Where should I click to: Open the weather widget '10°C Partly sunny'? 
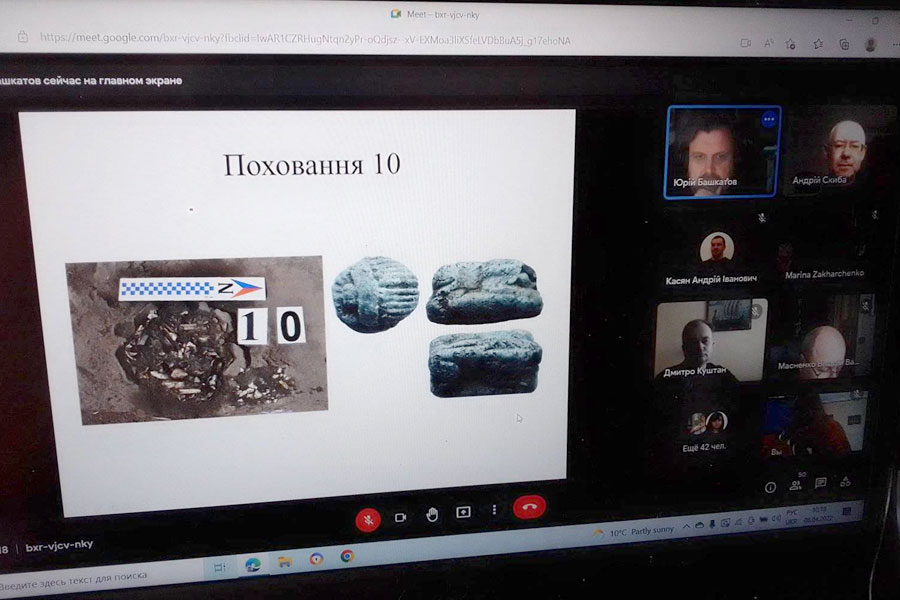tap(634, 532)
